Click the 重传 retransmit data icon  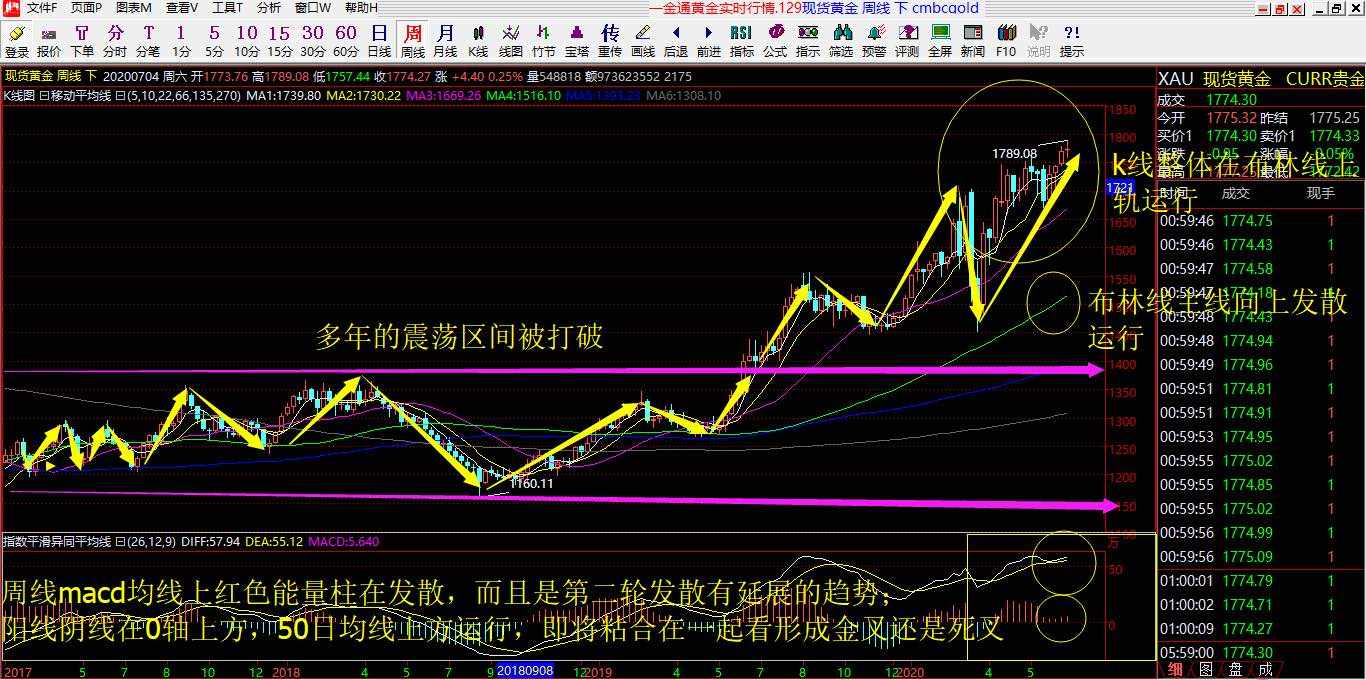tap(610, 41)
